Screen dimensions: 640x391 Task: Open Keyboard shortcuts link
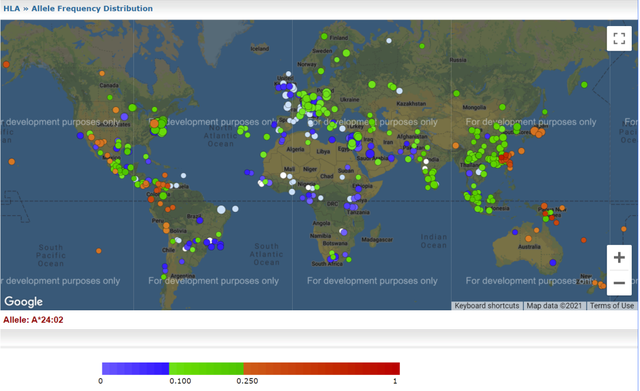[x=487, y=306]
